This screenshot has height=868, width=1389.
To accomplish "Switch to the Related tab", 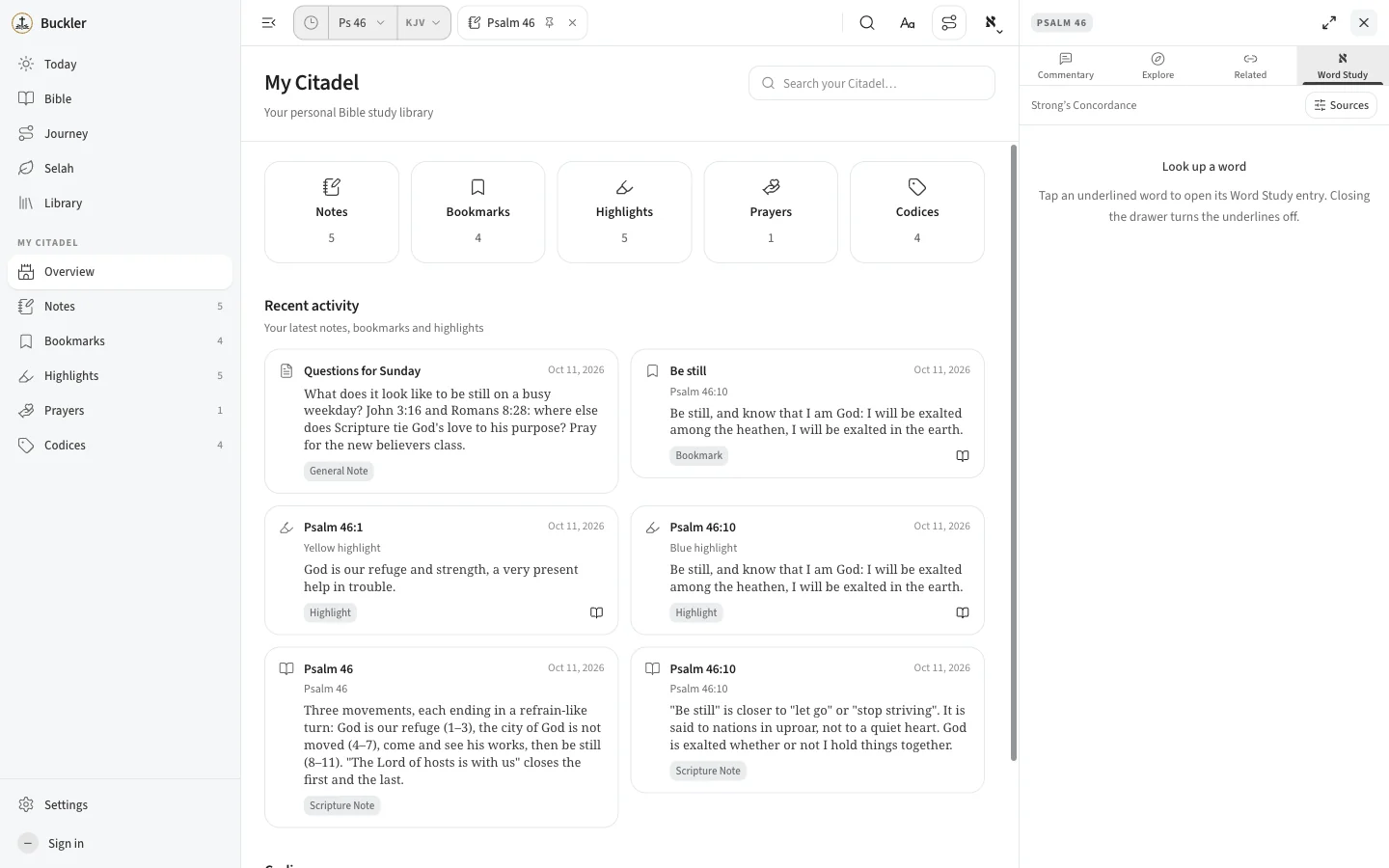I will (1250, 66).
